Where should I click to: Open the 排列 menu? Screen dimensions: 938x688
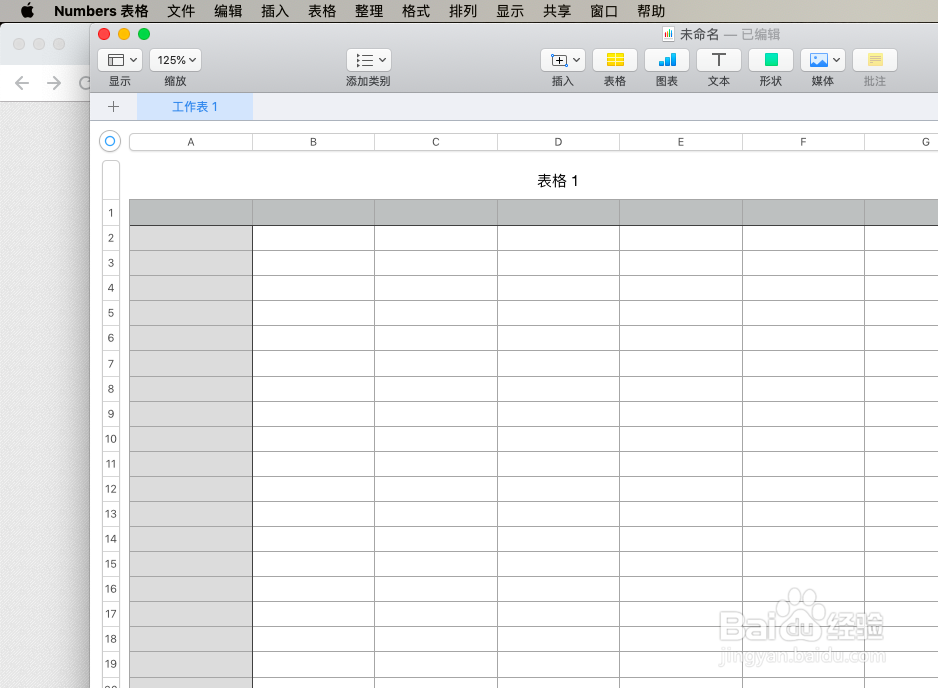463,11
